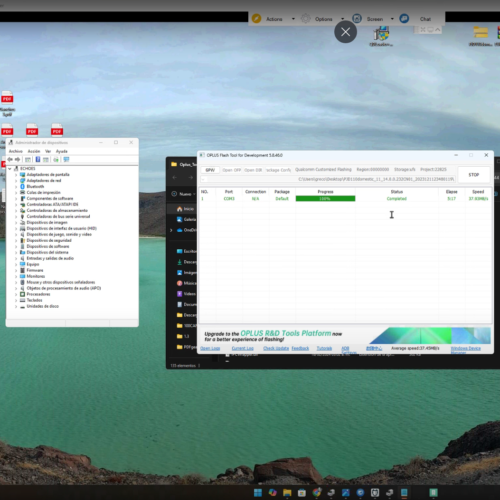The image size is (500, 500).
Task: Expand Colas de impresión node
Action: 16,193
